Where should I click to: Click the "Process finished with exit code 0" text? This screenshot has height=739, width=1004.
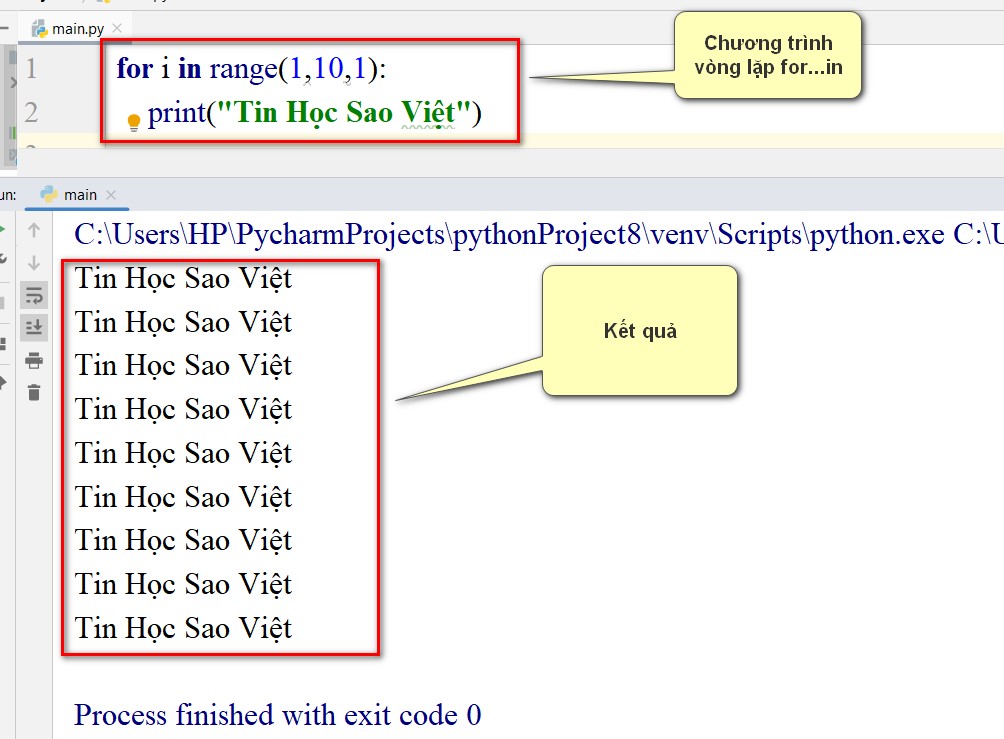tap(277, 715)
